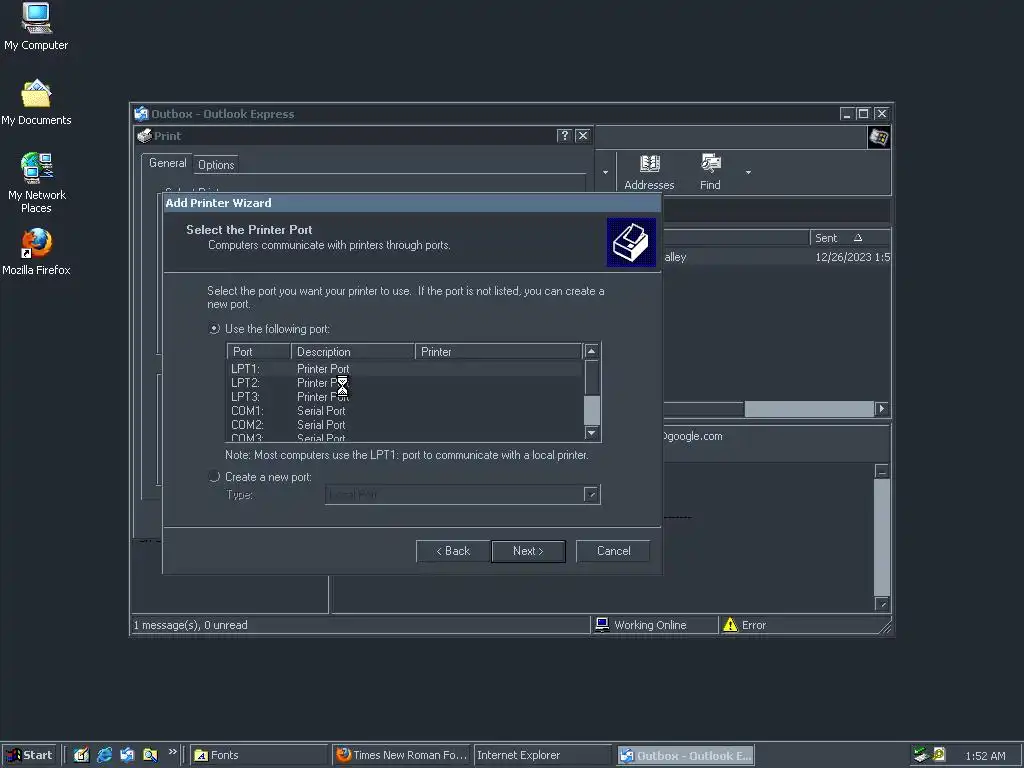Cancel the Add Printer Wizard
The height and width of the screenshot is (768, 1024).
pos(613,551)
